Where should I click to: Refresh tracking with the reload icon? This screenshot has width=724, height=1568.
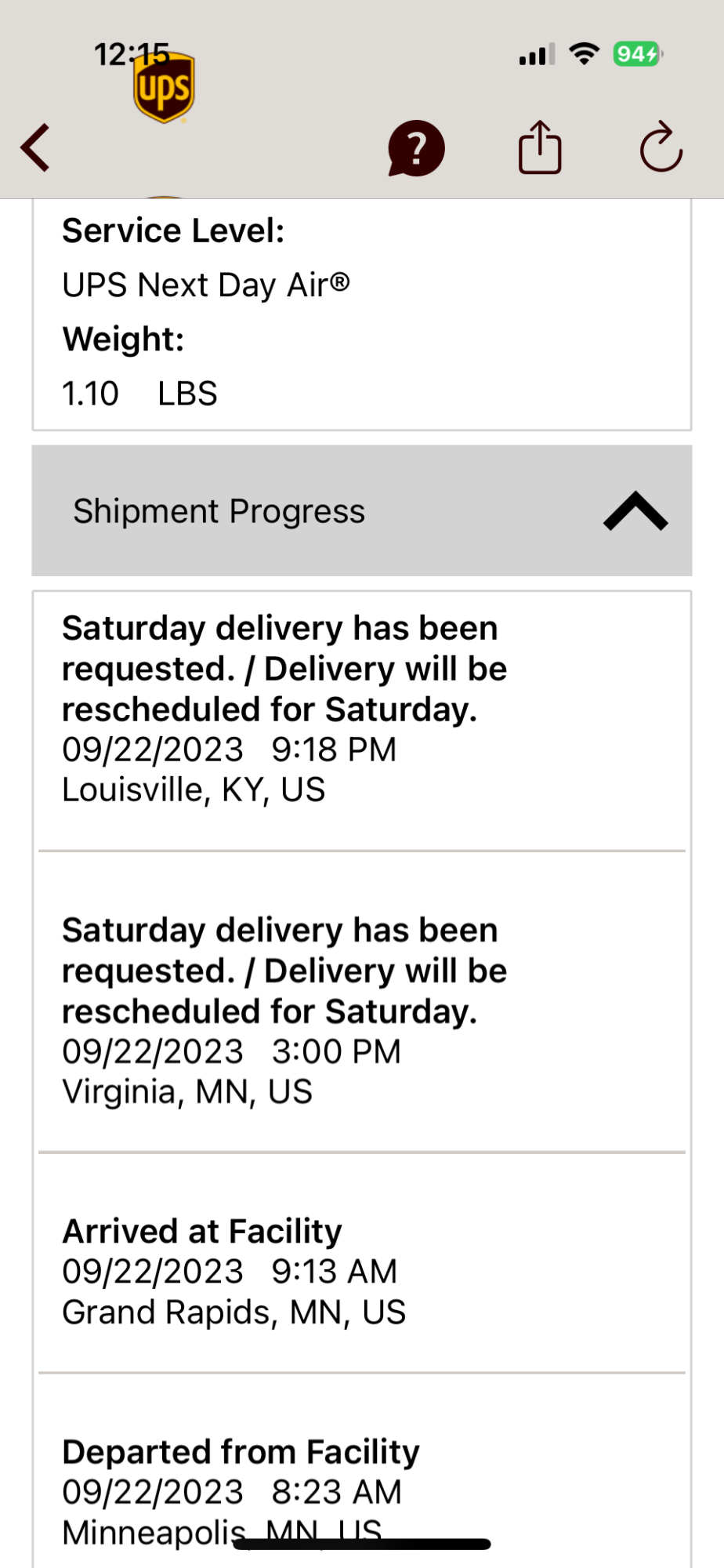[x=661, y=147]
